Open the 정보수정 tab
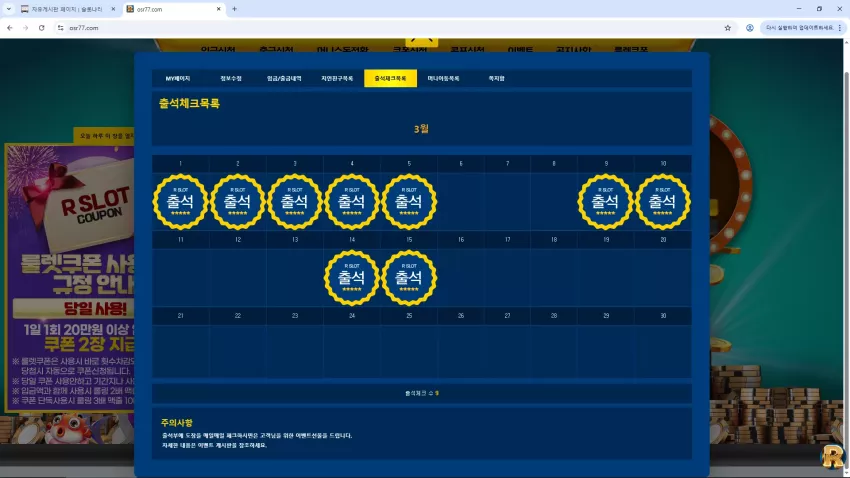The image size is (850, 478). click(x=231, y=78)
